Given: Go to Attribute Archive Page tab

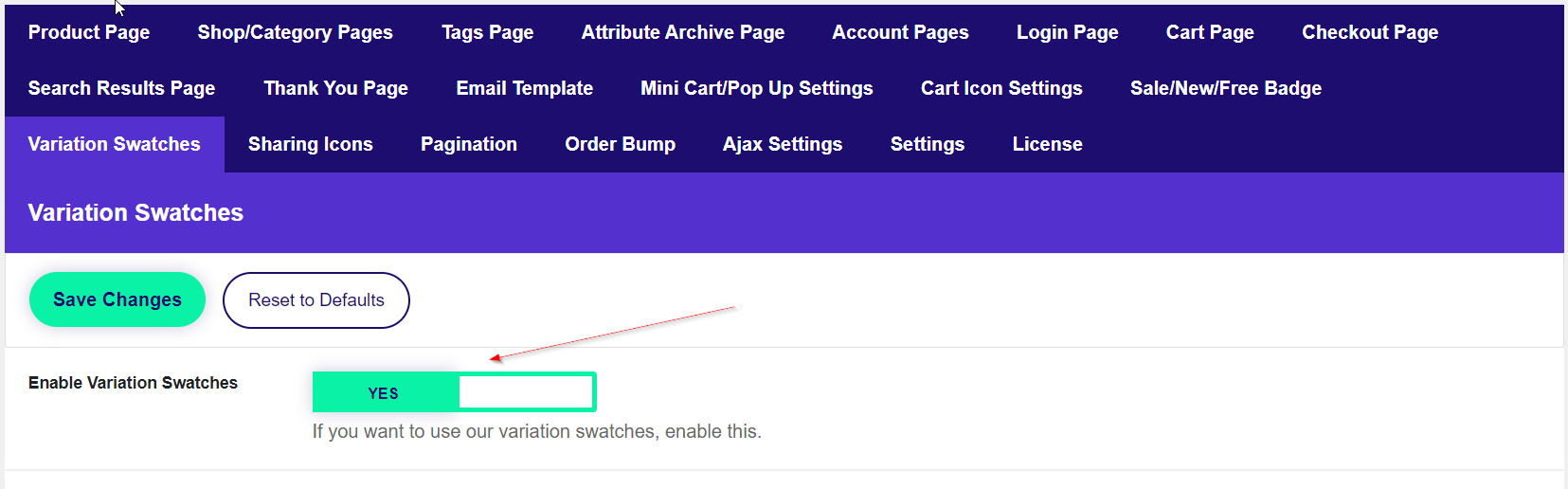Looking at the screenshot, I should 682,32.
